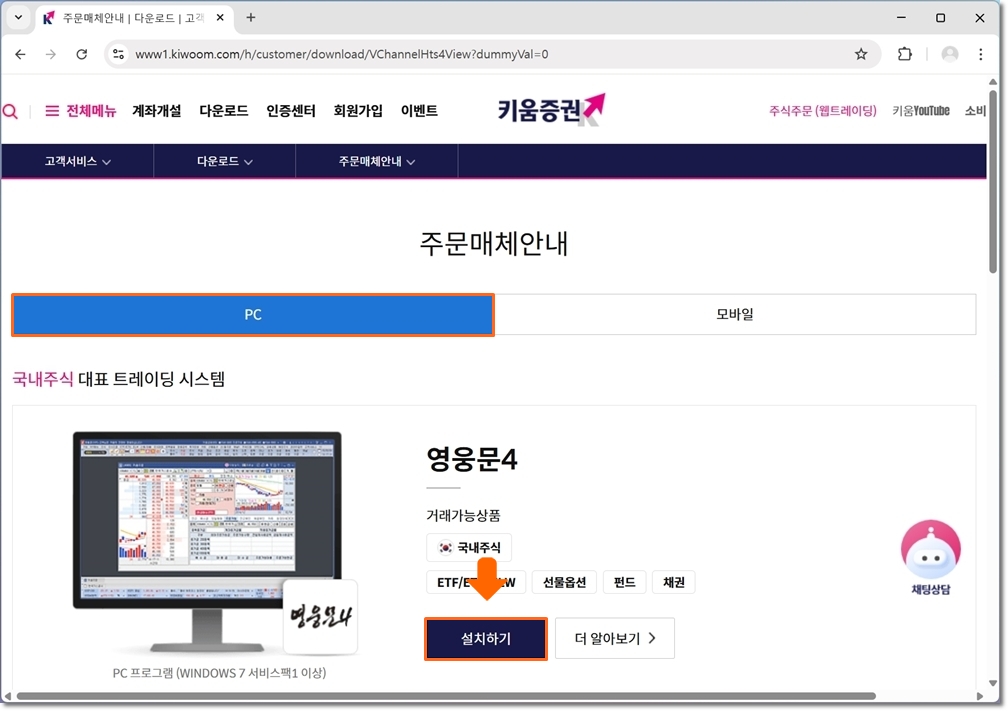Screen dimensions: 1008x711
Task: Select the PC tab
Action: (x=253, y=315)
